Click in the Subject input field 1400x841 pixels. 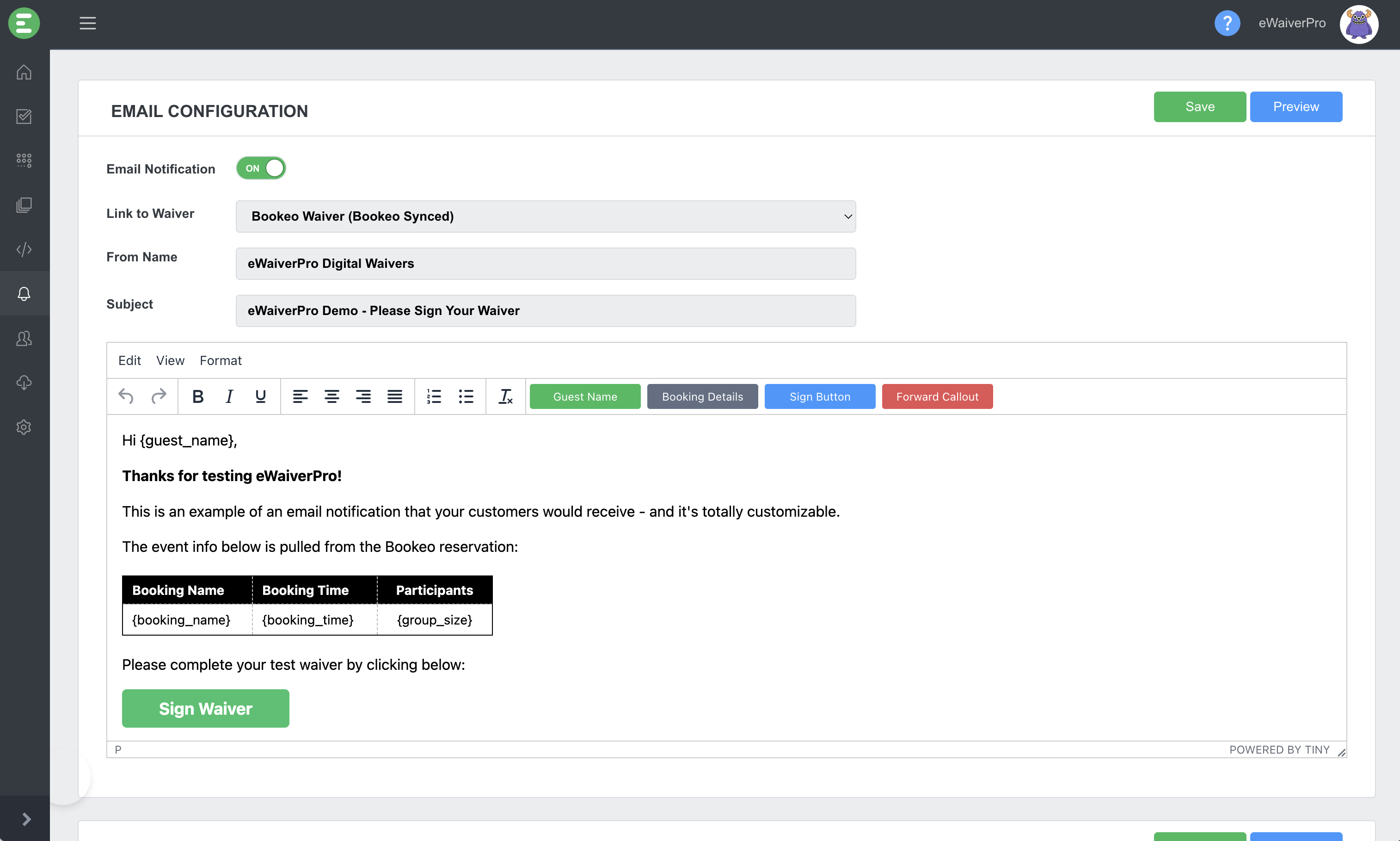point(546,310)
